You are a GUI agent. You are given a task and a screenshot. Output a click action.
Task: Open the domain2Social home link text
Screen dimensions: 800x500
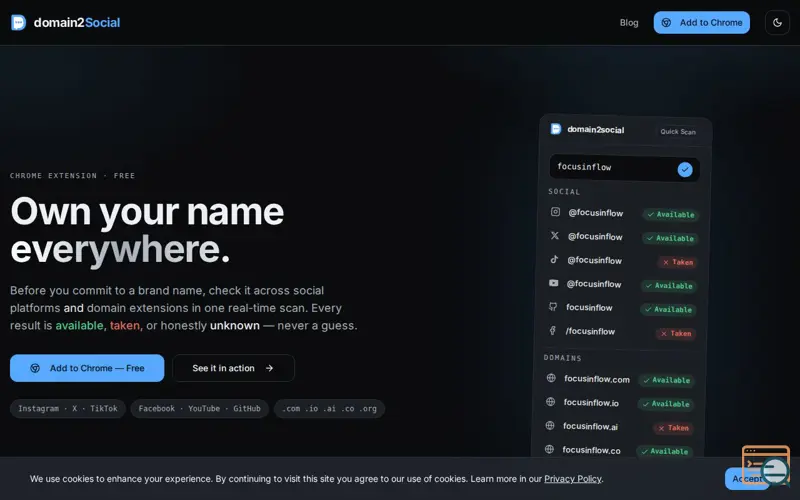77,22
